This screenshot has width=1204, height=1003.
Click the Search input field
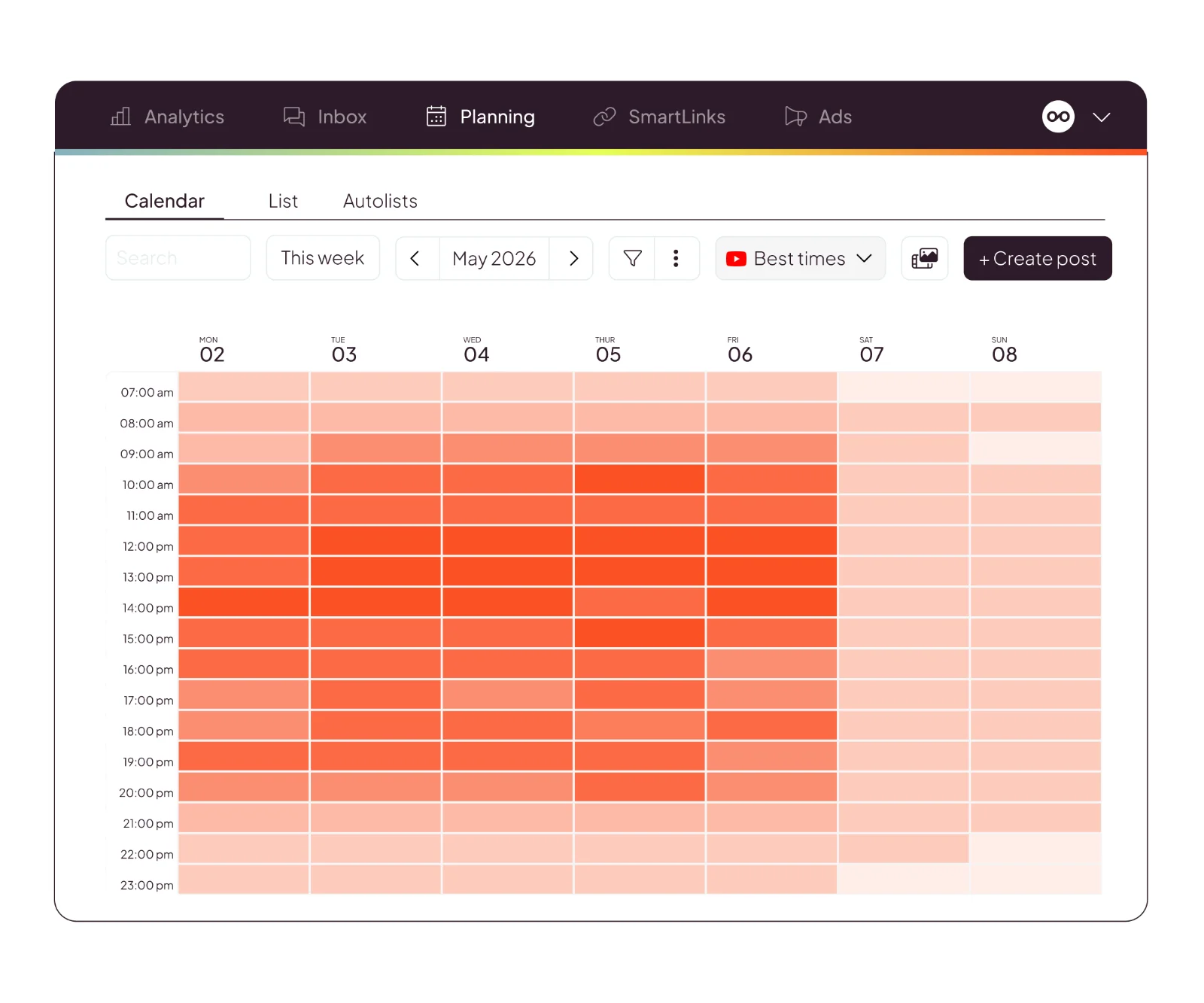tap(178, 258)
